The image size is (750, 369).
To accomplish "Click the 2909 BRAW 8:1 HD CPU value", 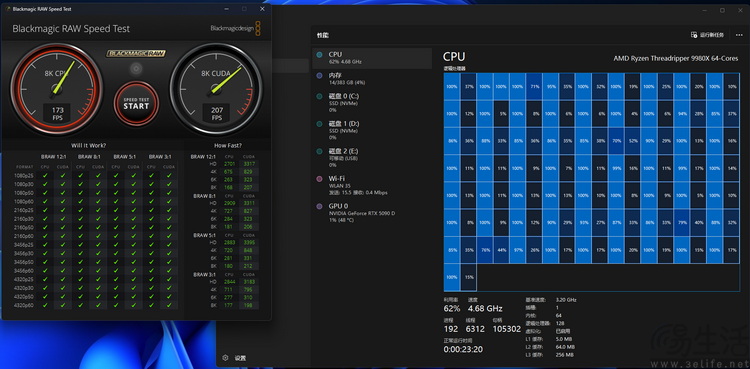I will pos(230,203).
